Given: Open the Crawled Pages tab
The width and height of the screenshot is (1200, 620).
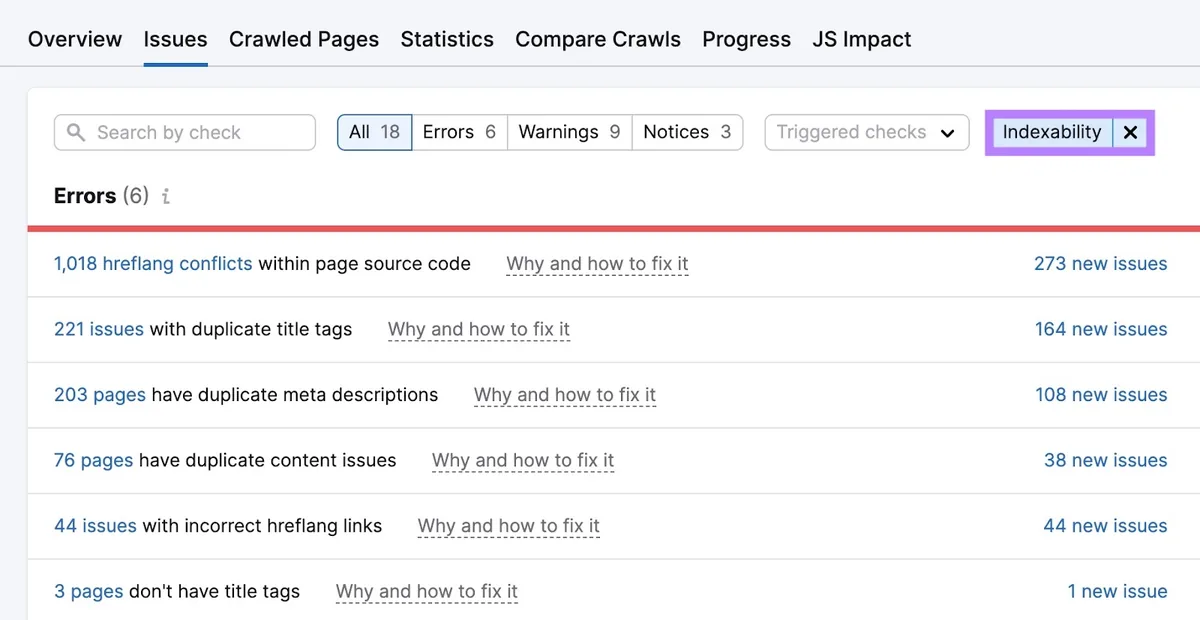Looking at the screenshot, I should tap(304, 39).
